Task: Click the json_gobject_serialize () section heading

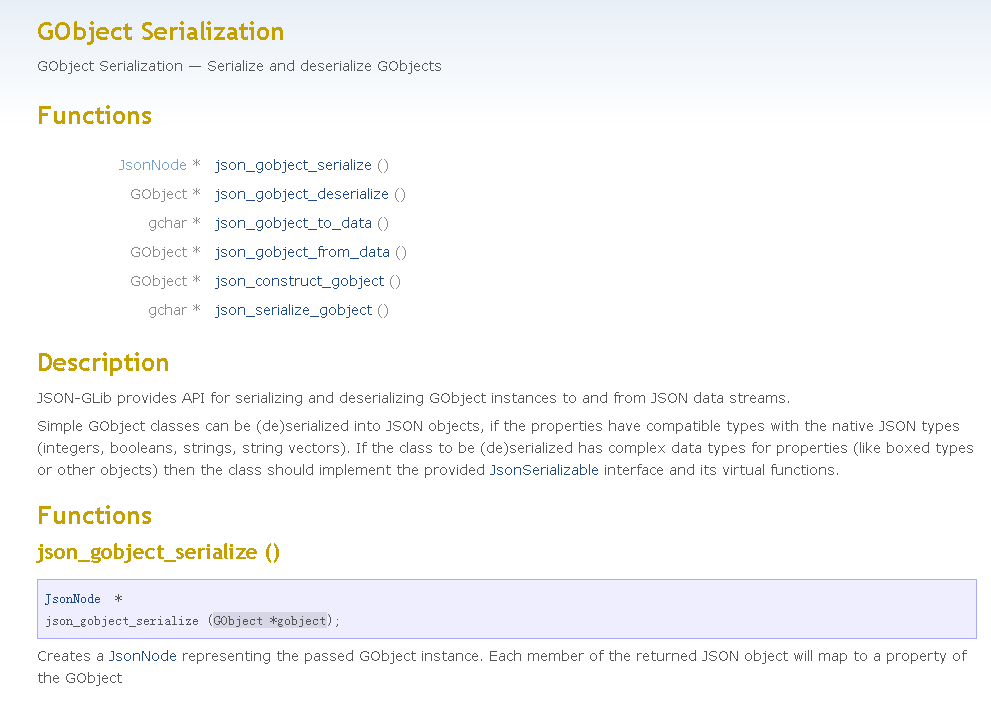Action: pos(158,551)
